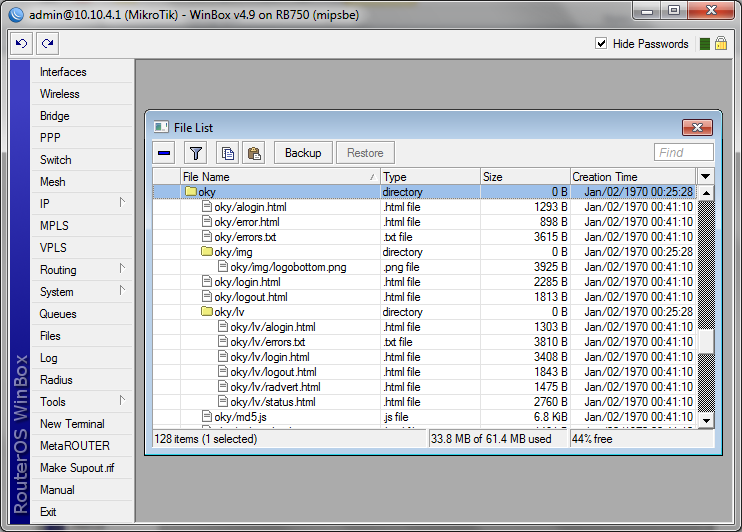
Task: Sort by the File Name column header
Action: tap(281, 177)
